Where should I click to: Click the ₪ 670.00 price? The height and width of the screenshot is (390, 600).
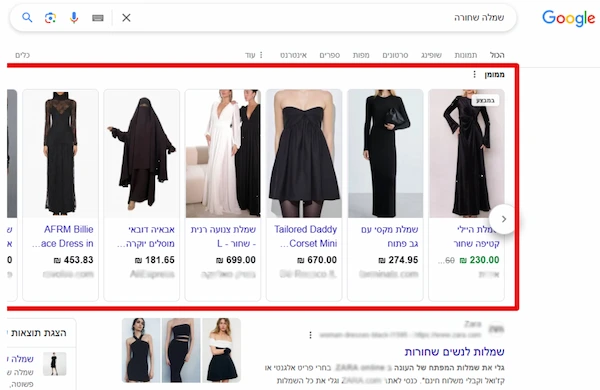317,260
